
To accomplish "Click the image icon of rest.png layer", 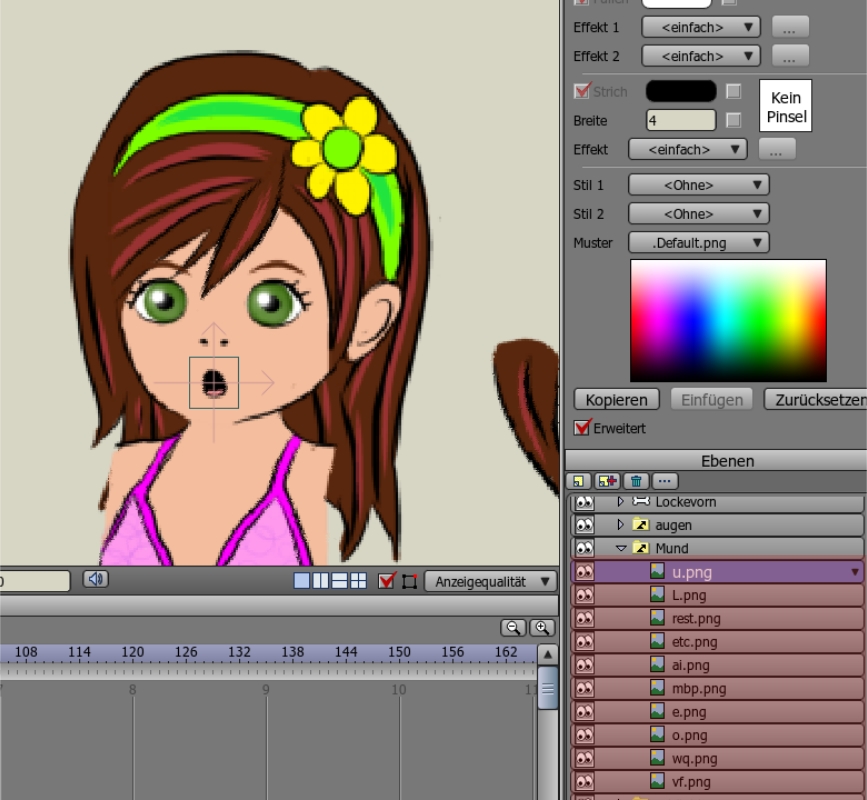I will 657,618.
